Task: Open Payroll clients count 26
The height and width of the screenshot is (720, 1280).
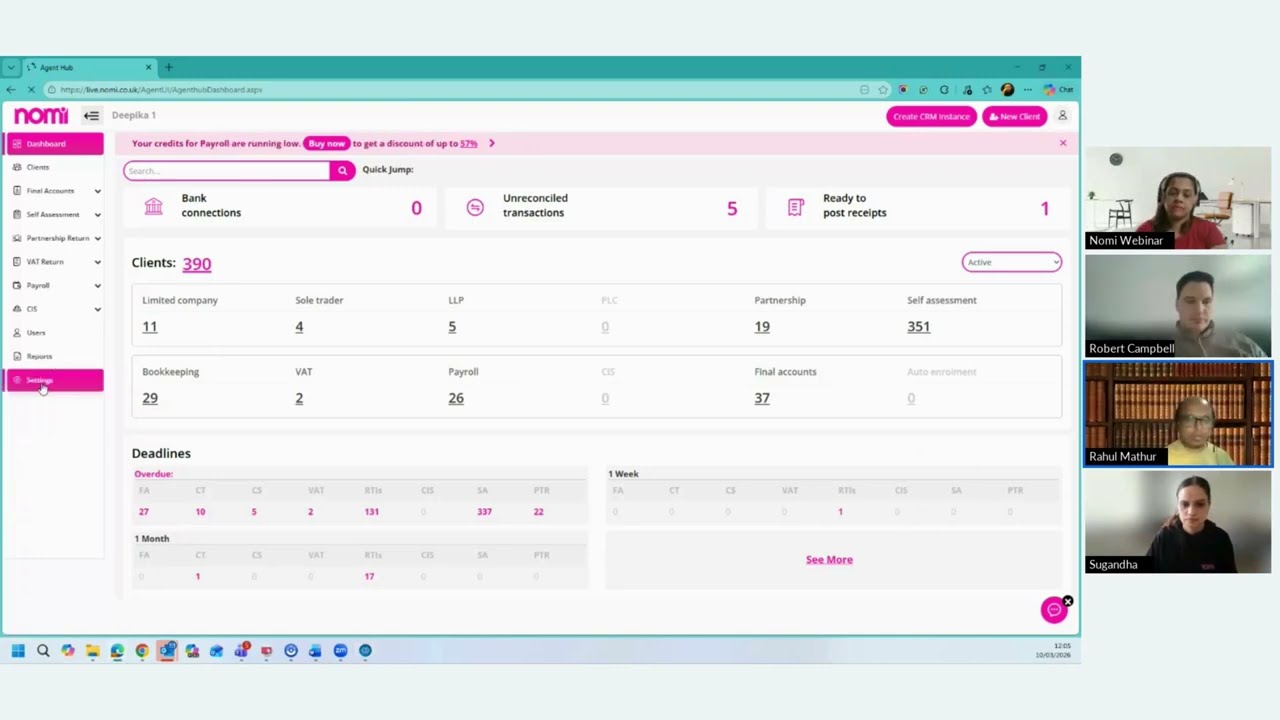Action: point(456,398)
